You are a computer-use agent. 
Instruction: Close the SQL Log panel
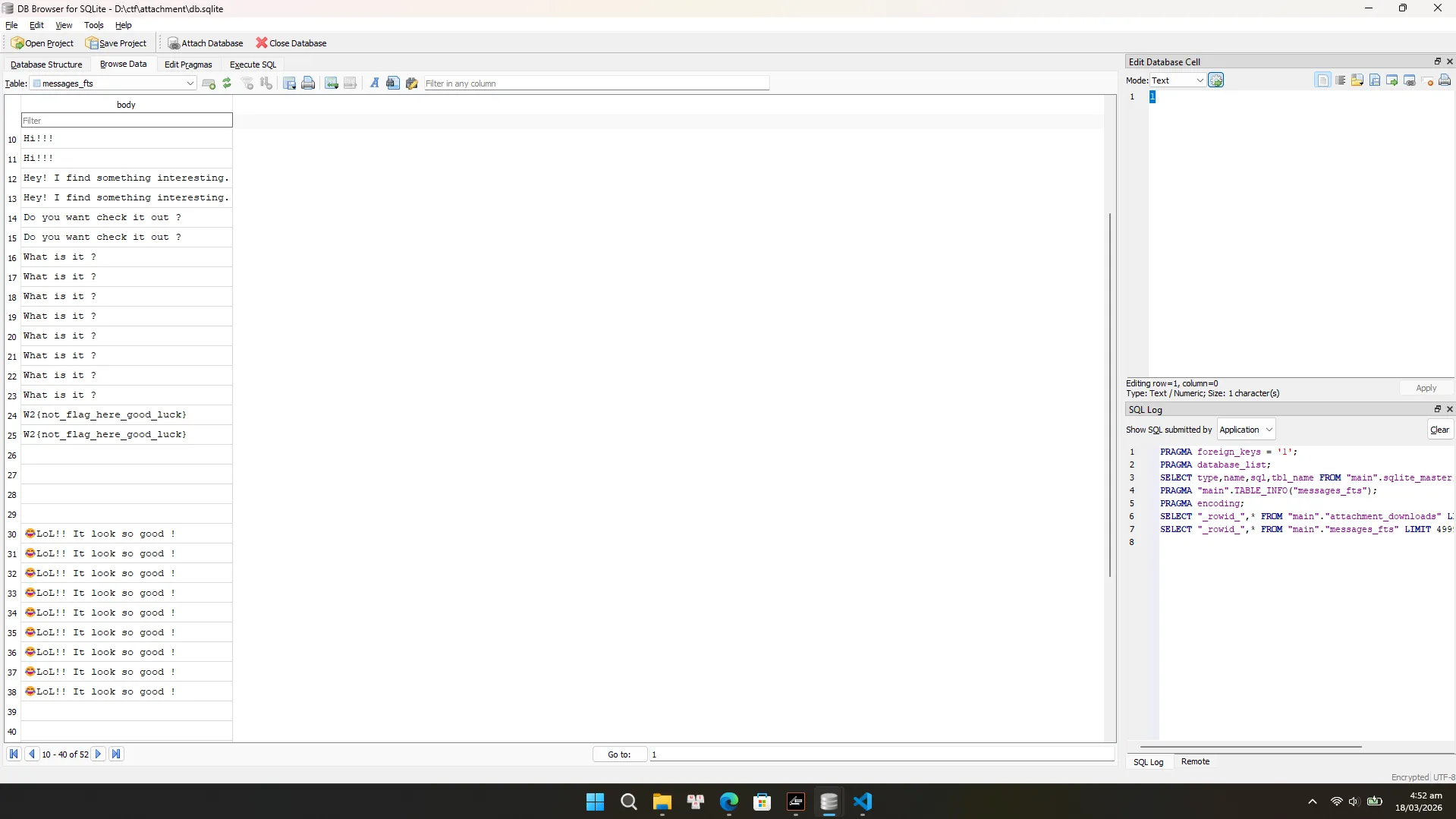tap(1450, 409)
